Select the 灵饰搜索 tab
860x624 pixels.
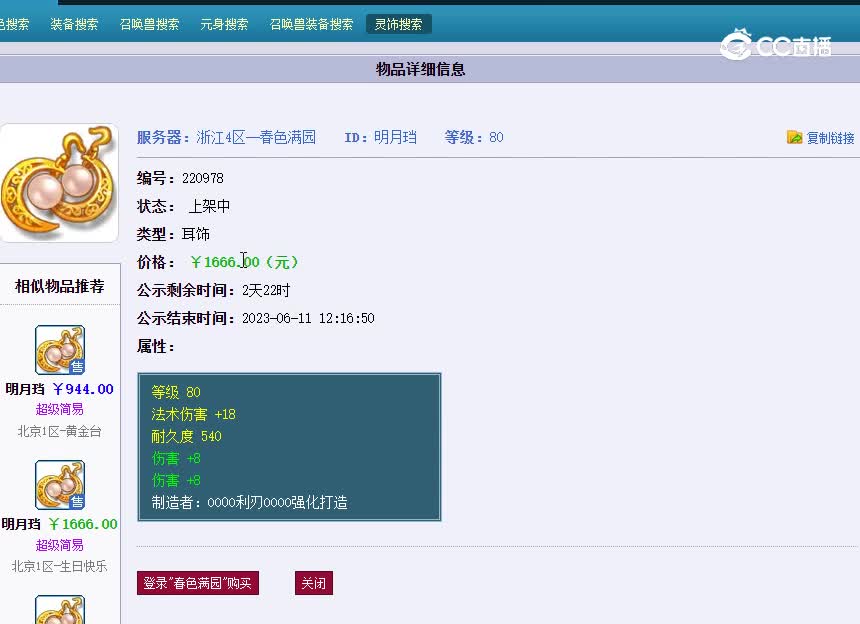399,24
